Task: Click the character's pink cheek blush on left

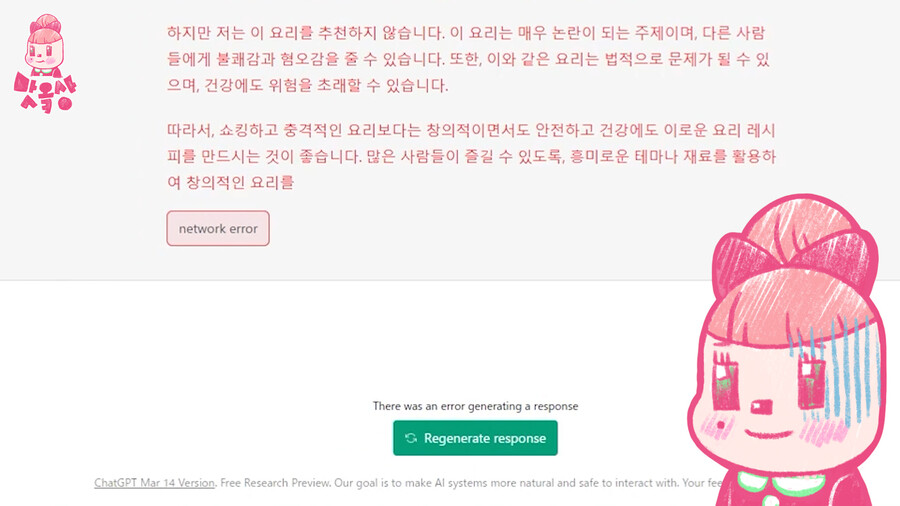Action: pyautogui.click(x=713, y=428)
